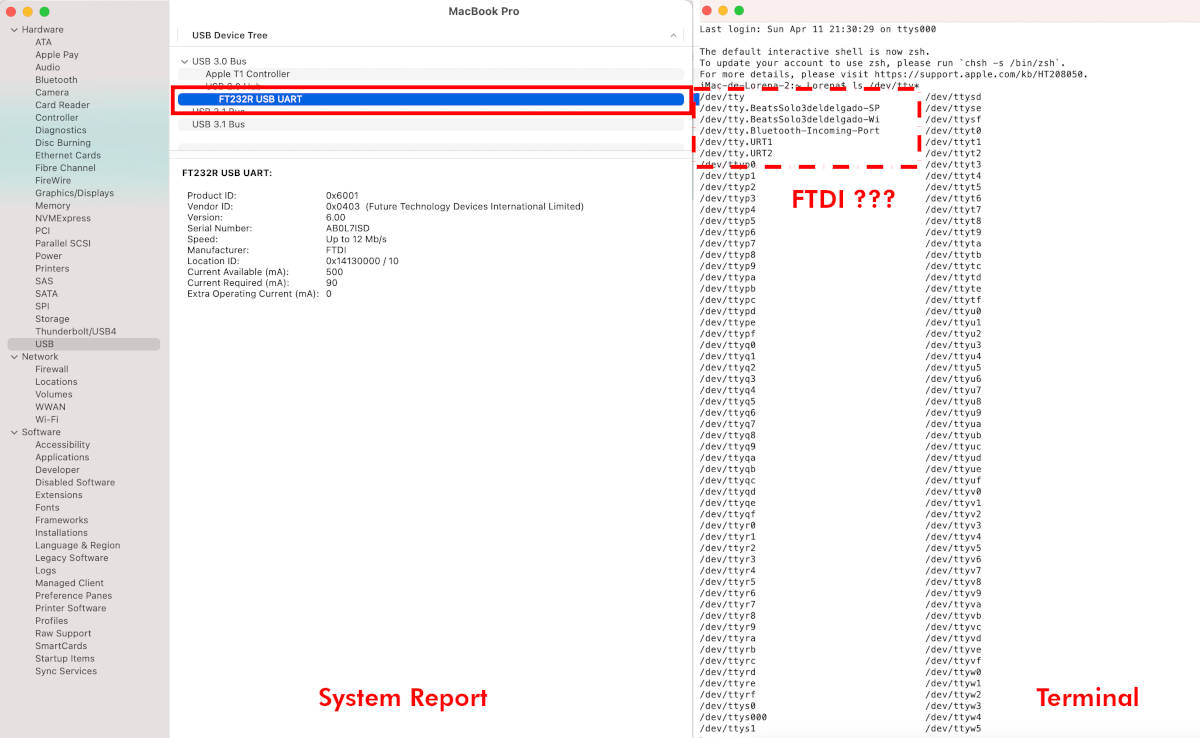This screenshot has width=1200, height=738.
Task: Open Startup Items in sidebar
Action: tap(65, 659)
